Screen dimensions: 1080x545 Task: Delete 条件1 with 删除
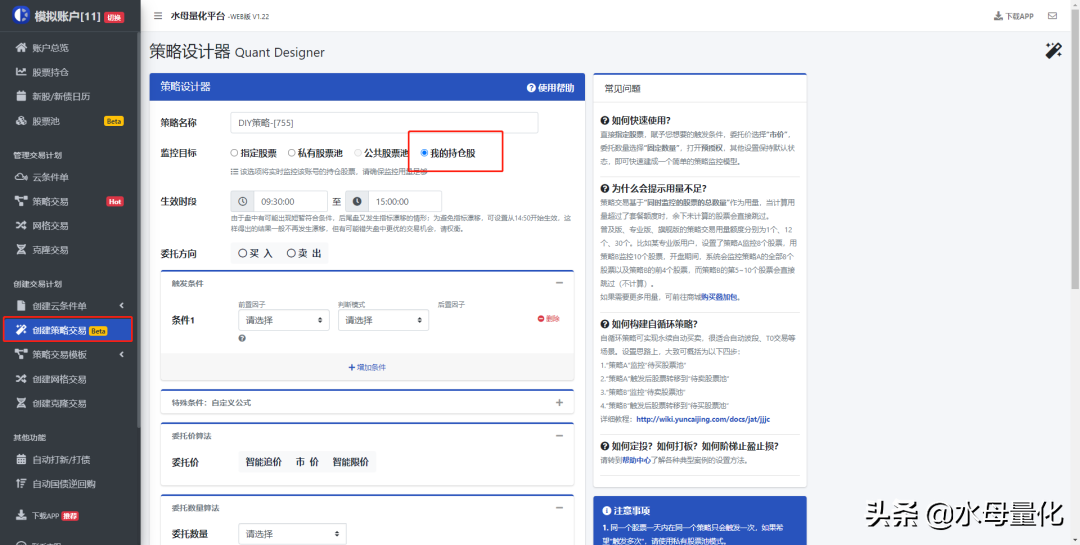click(548, 319)
